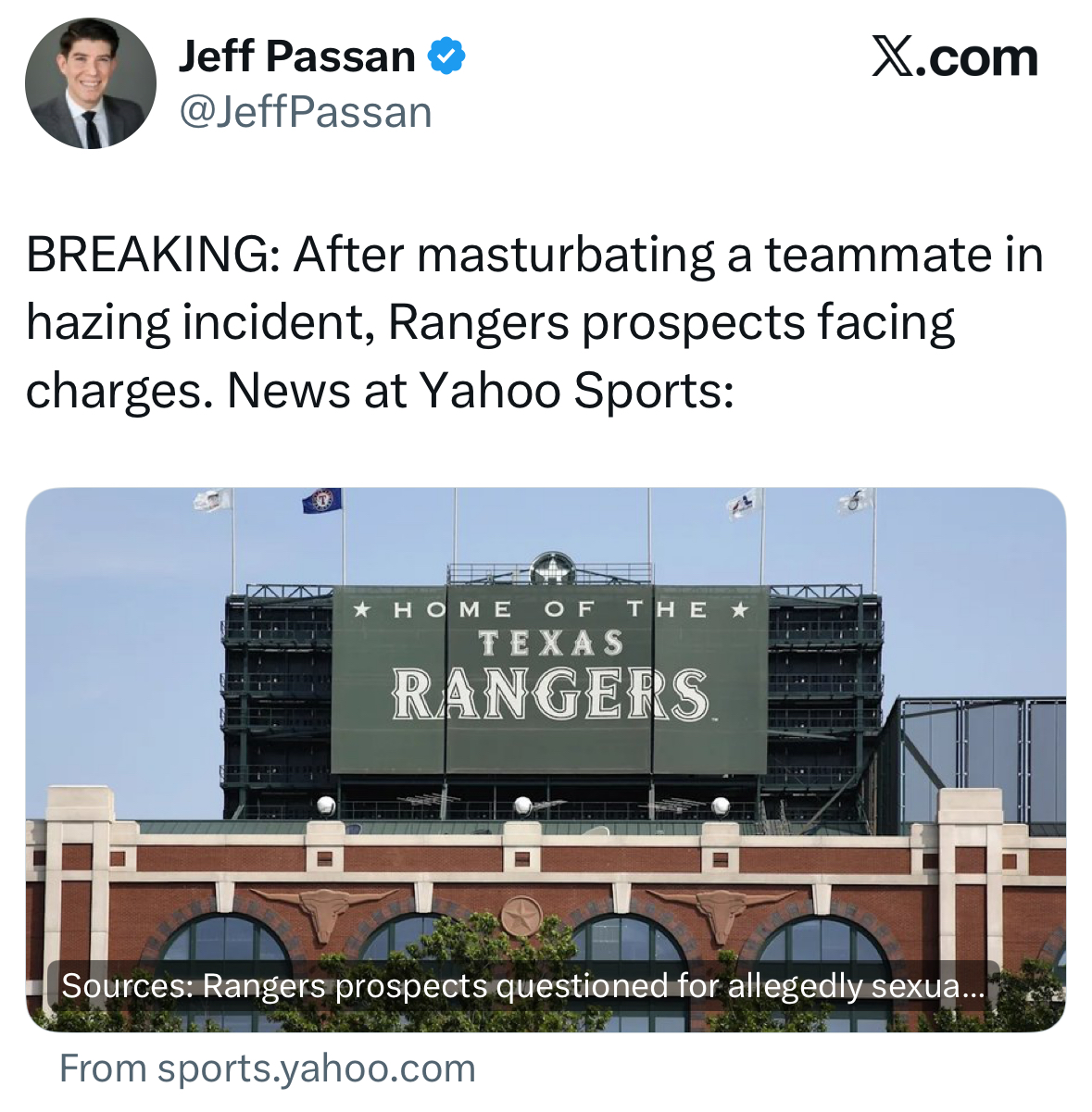Open Jeff Passan's profile avatar photo
This screenshot has width=1092, height=1112.
91,84
